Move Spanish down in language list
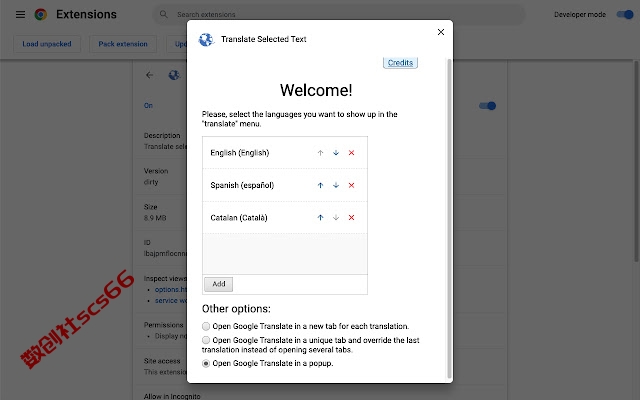Image resolution: width=640 pixels, height=400 pixels. pyautogui.click(x=336, y=185)
